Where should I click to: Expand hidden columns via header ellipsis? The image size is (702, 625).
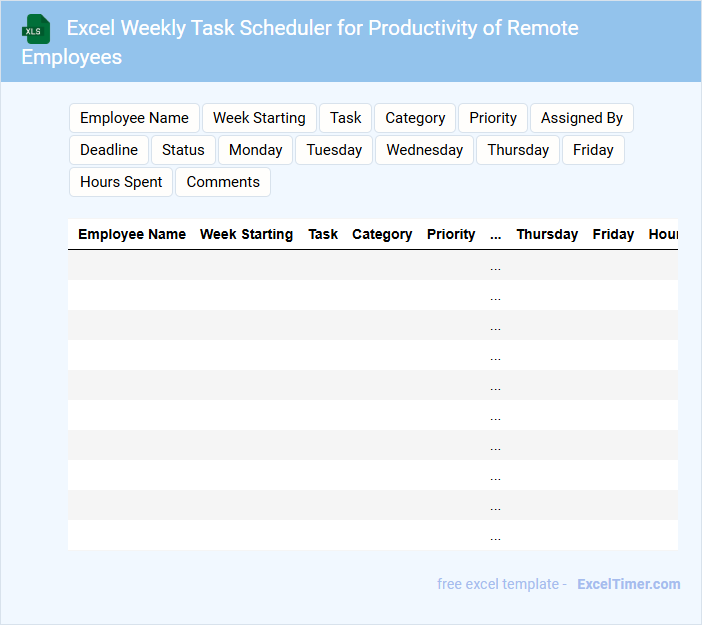(x=496, y=234)
